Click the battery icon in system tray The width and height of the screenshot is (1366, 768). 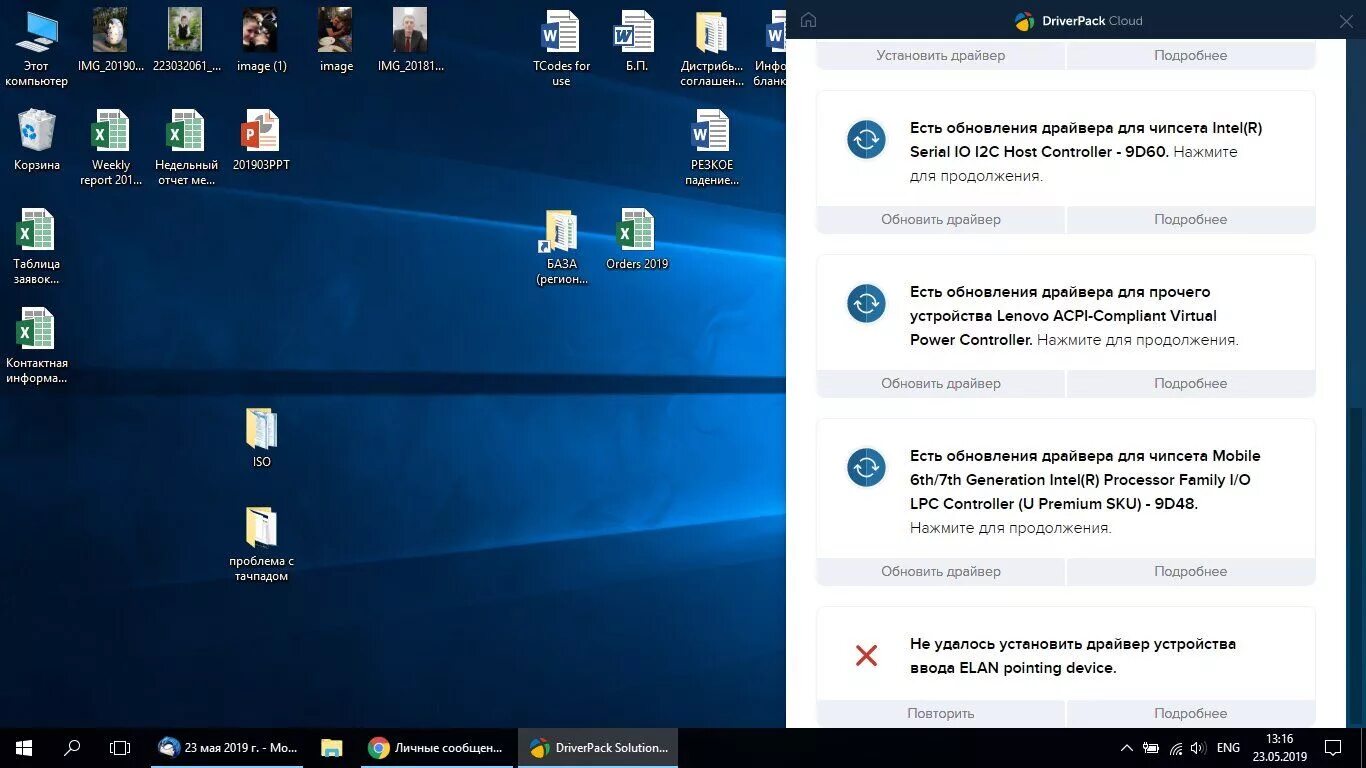click(x=1151, y=748)
